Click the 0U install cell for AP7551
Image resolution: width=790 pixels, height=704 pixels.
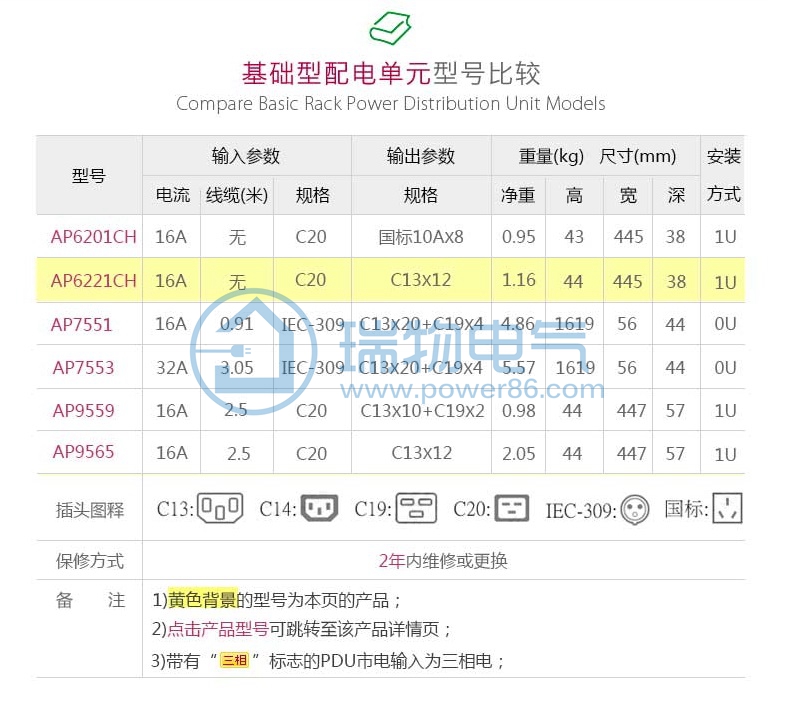pos(725,324)
